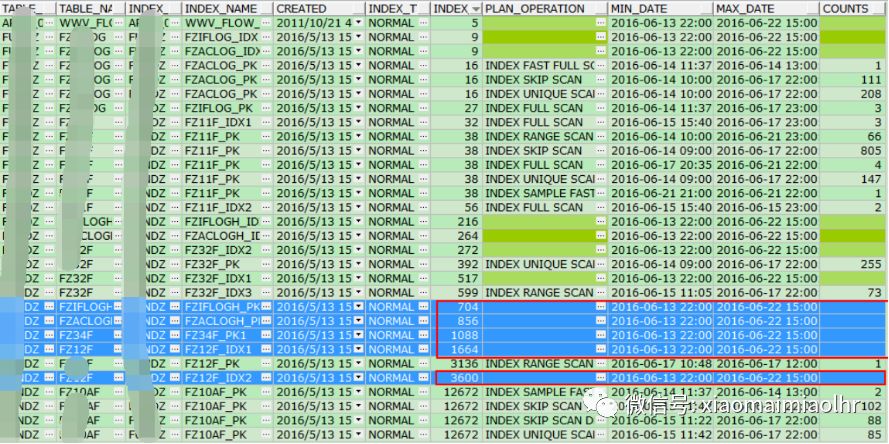
Task: Select the COUNTS cell showing 208
Action: click(852, 94)
